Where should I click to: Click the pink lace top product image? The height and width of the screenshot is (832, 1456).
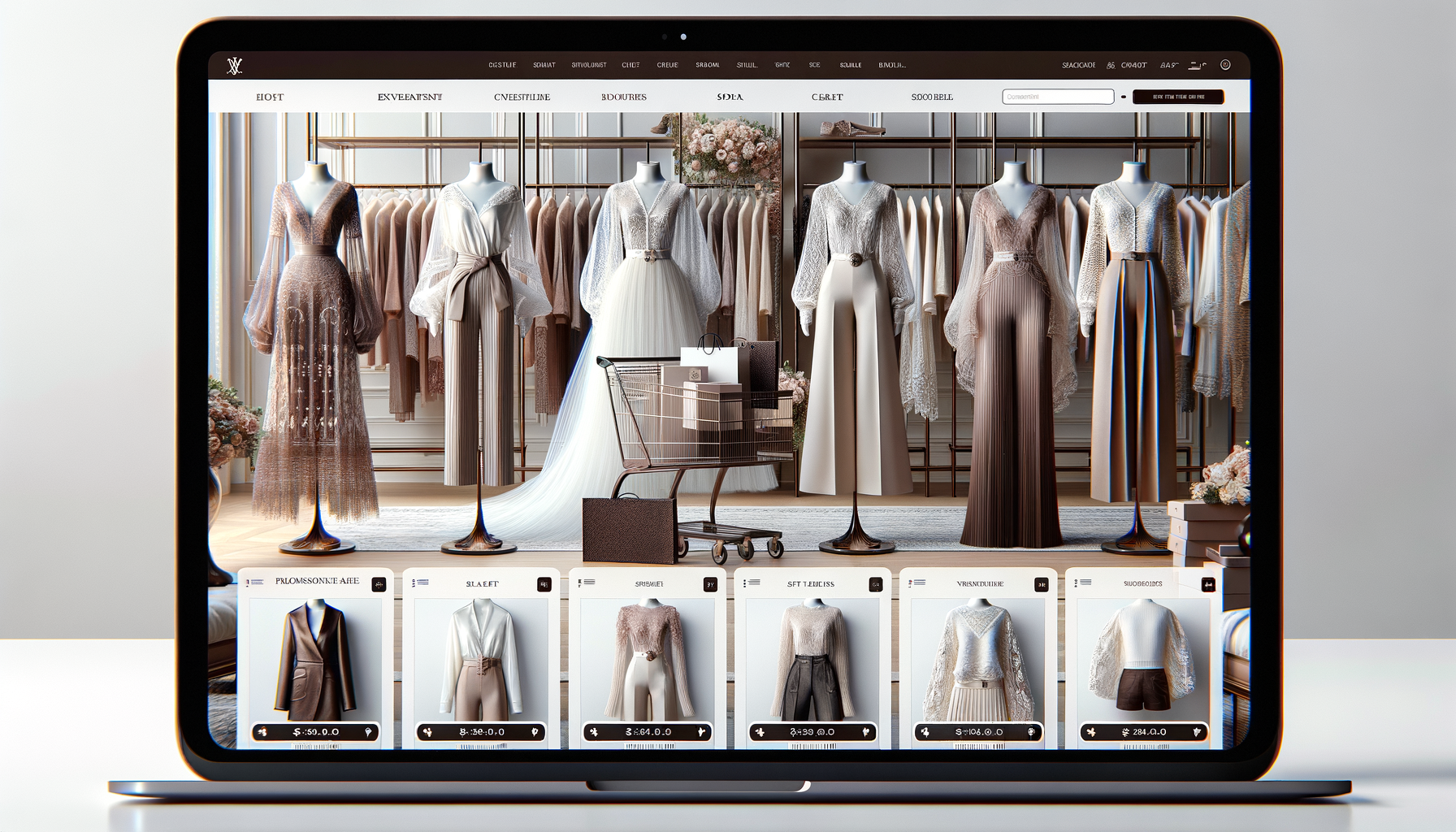click(x=647, y=660)
